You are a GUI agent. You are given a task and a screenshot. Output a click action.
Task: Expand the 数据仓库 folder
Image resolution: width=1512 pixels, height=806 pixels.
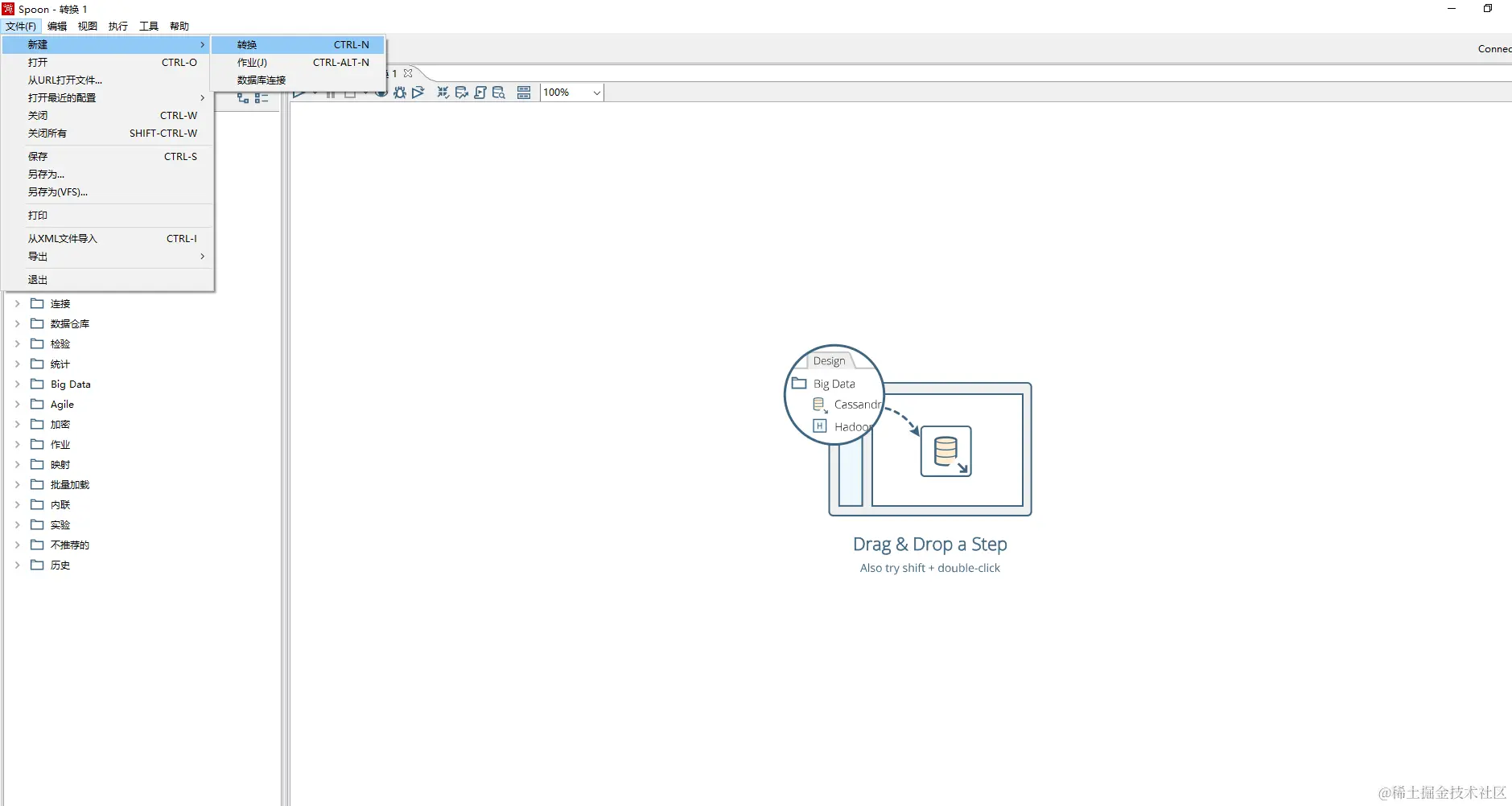click(17, 324)
